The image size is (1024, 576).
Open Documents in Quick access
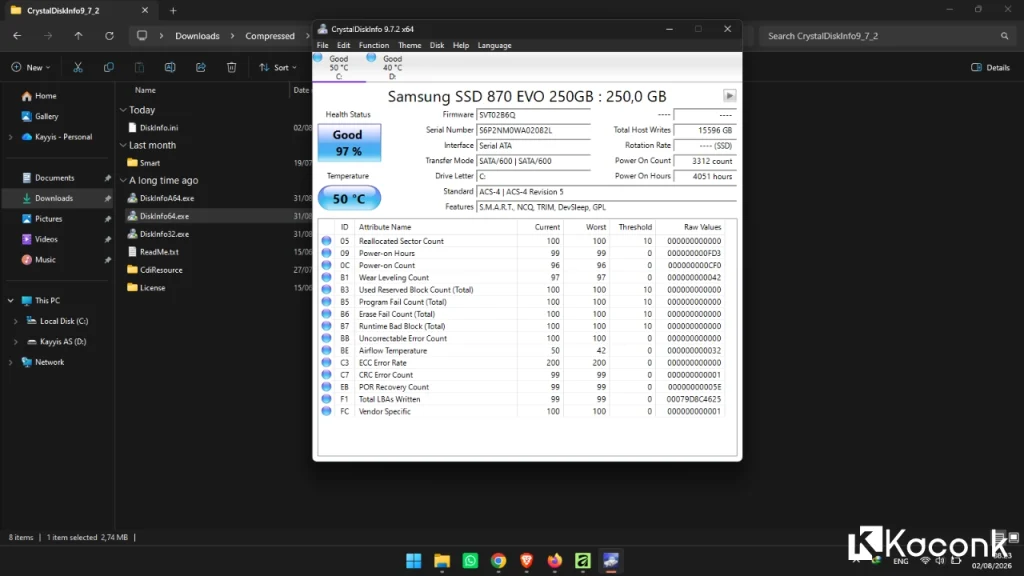[55, 178]
